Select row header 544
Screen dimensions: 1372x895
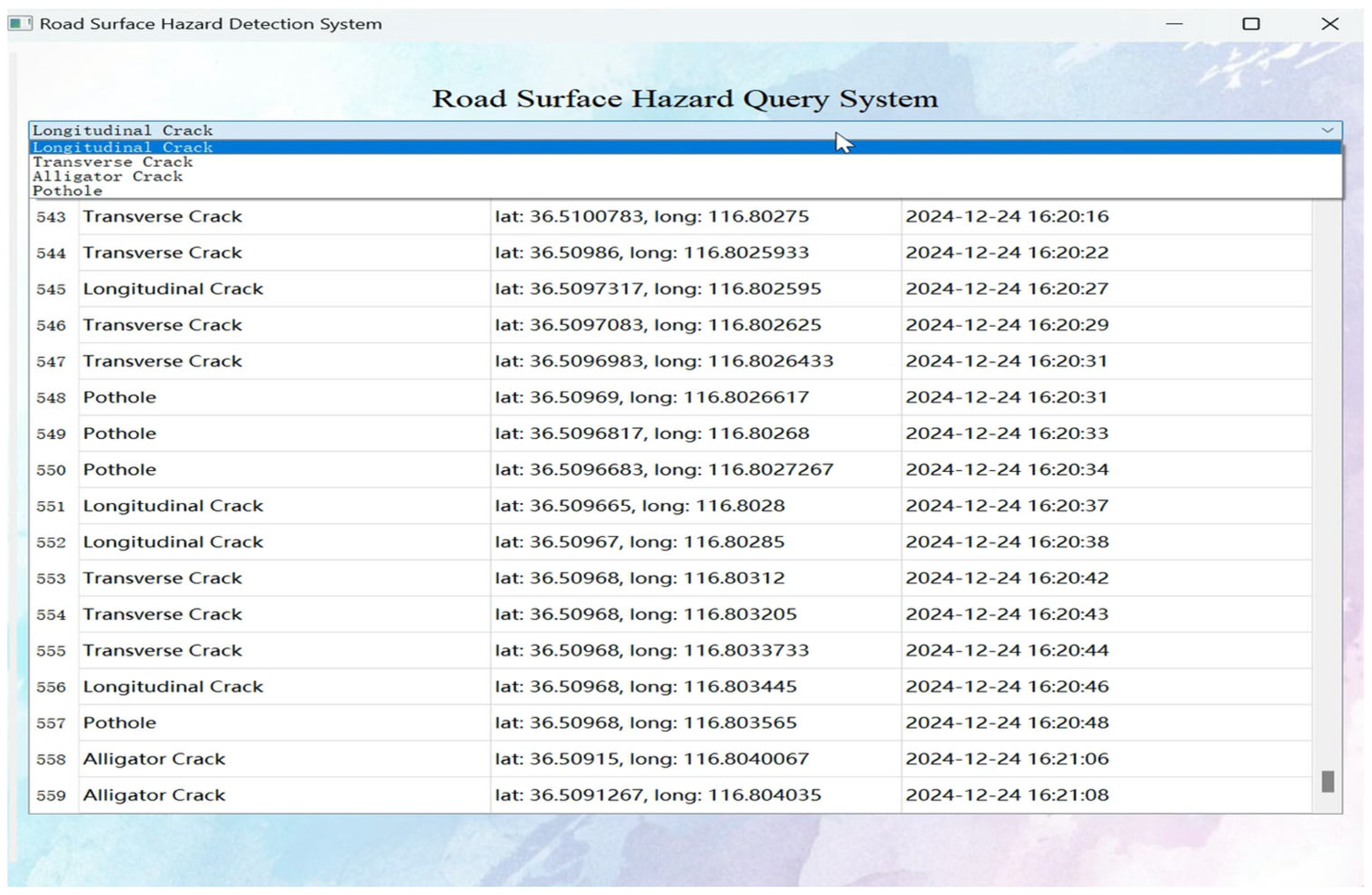(x=53, y=253)
